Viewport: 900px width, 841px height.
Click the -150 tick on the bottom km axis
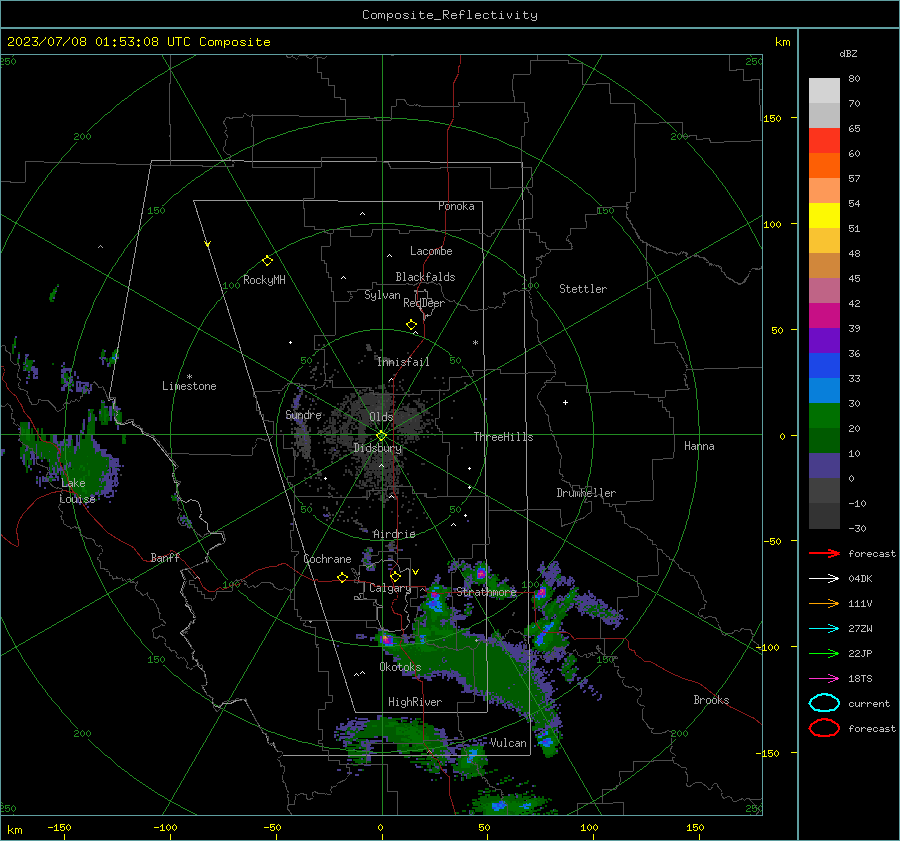59,827
